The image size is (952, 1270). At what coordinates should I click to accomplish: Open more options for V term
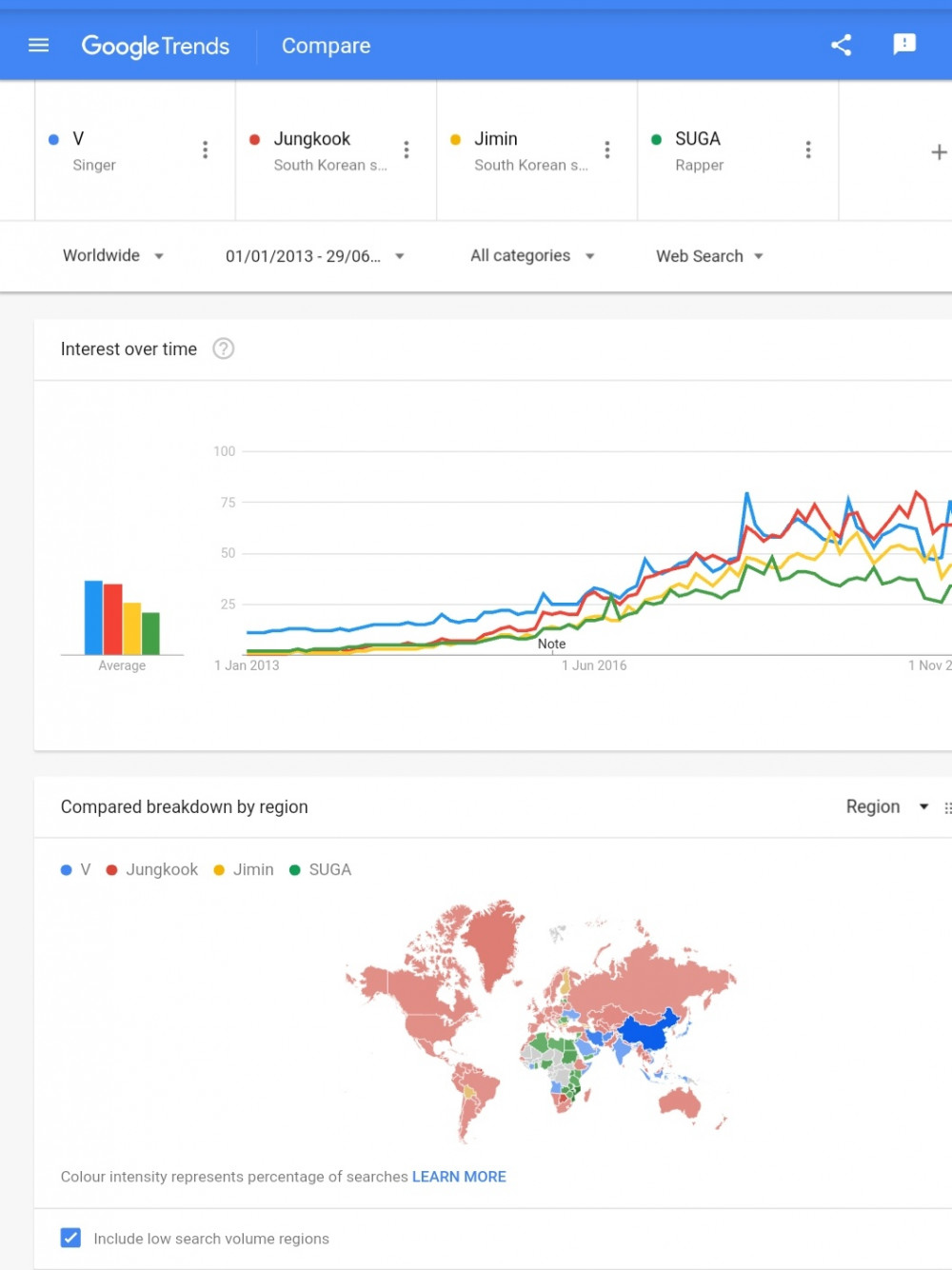[205, 149]
